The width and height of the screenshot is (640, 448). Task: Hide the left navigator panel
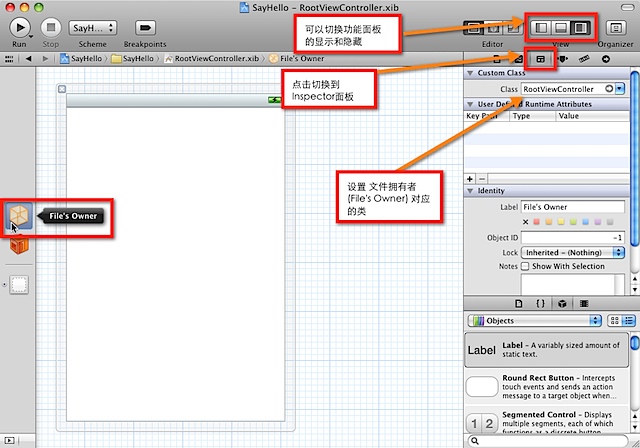point(540,28)
